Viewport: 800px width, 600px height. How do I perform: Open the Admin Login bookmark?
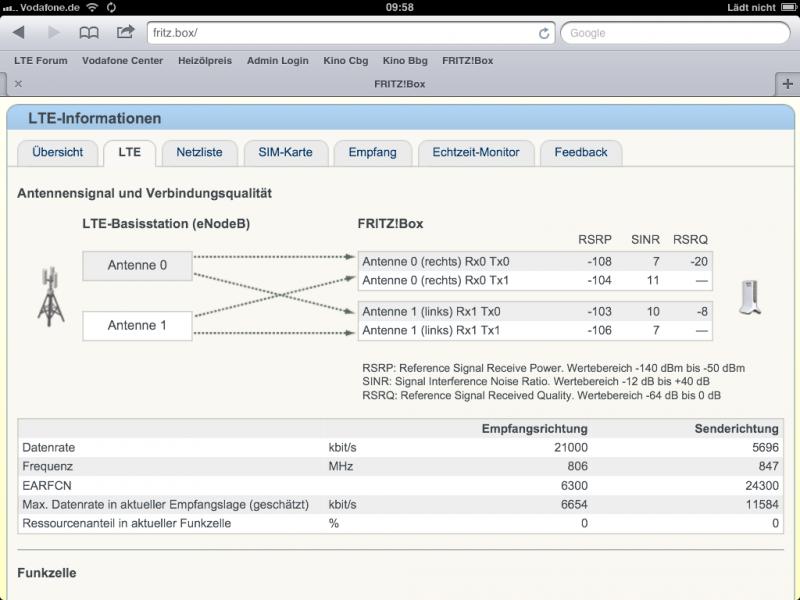click(278, 61)
